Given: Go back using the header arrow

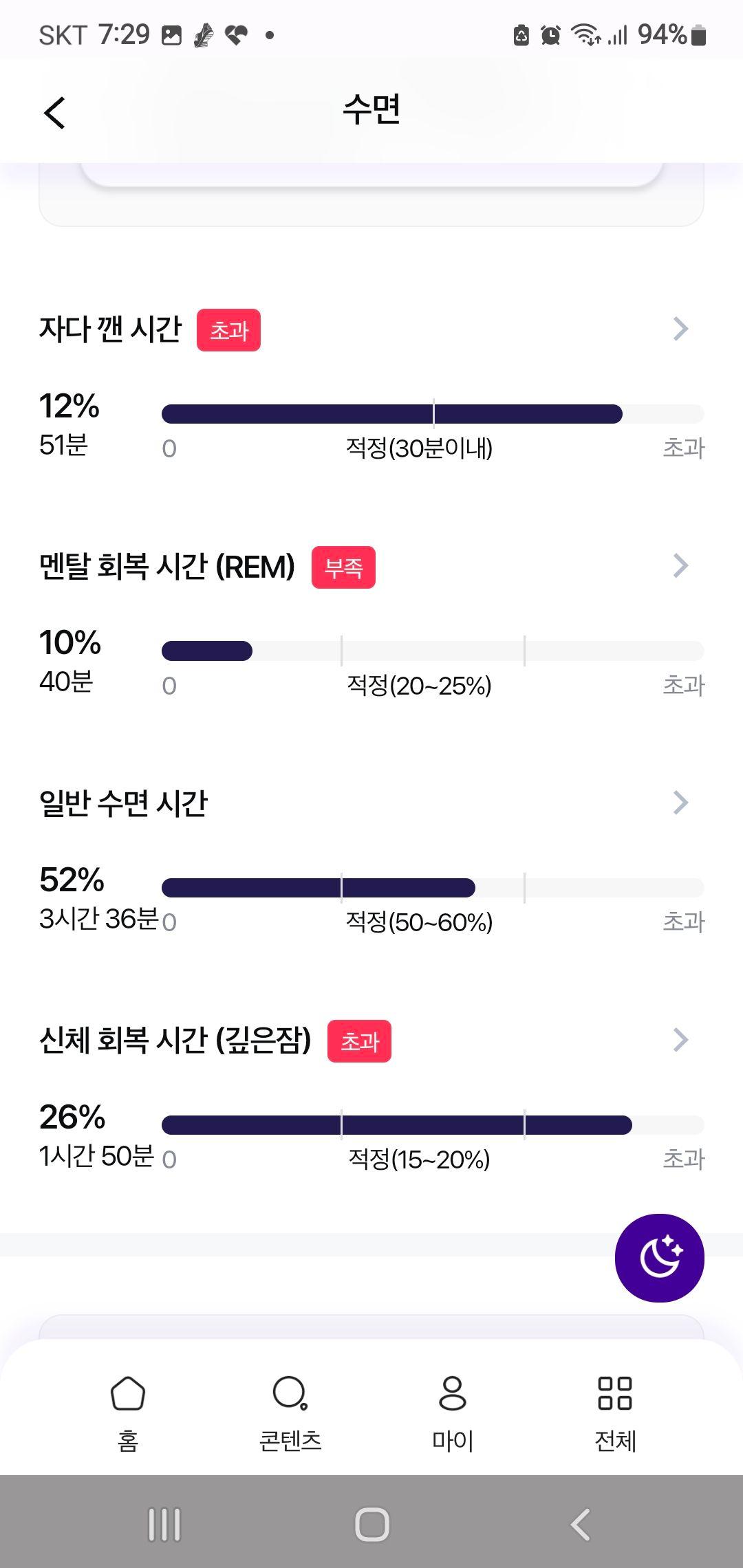Looking at the screenshot, I should pyautogui.click(x=54, y=113).
